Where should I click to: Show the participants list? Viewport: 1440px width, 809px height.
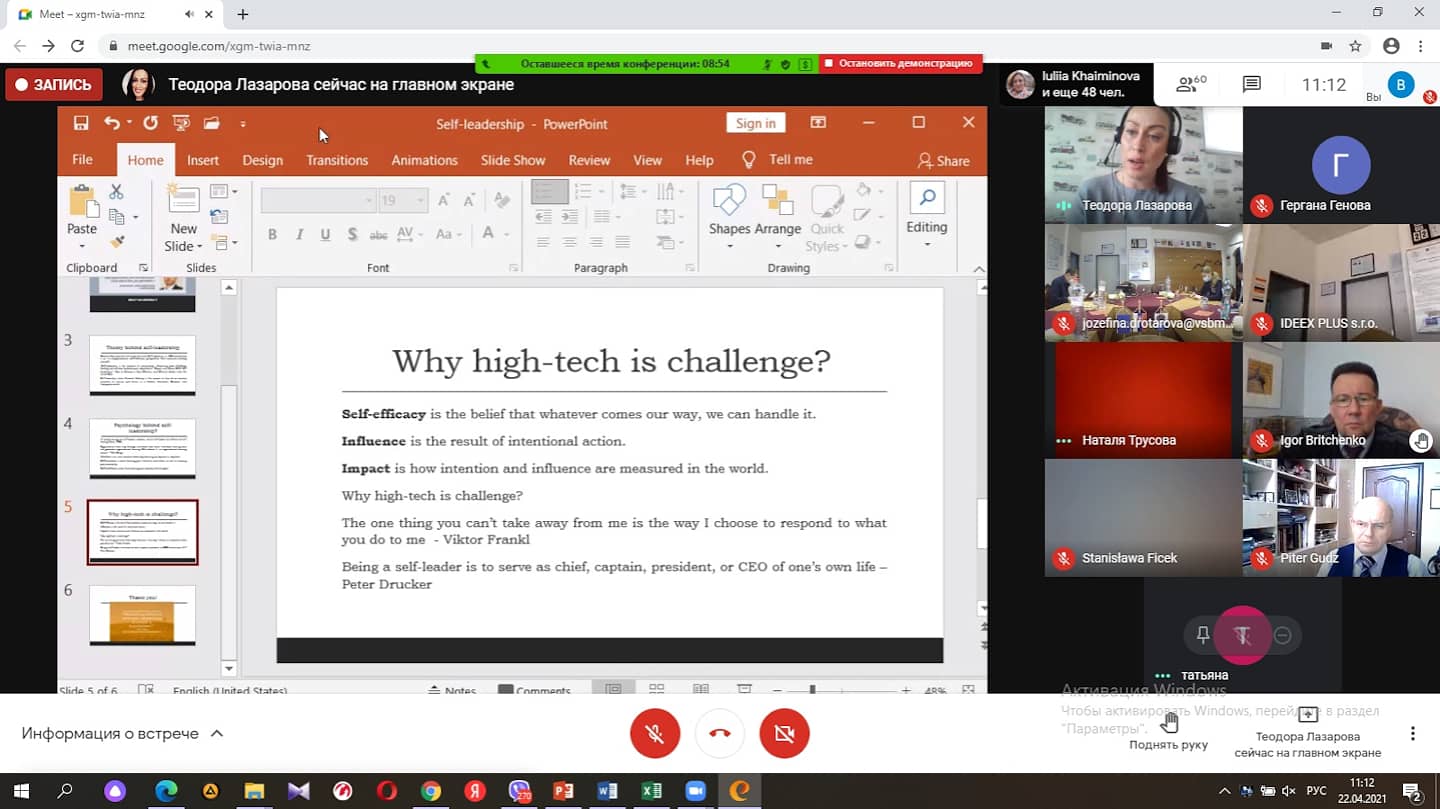pyautogui.click(x=1190, y=85)
